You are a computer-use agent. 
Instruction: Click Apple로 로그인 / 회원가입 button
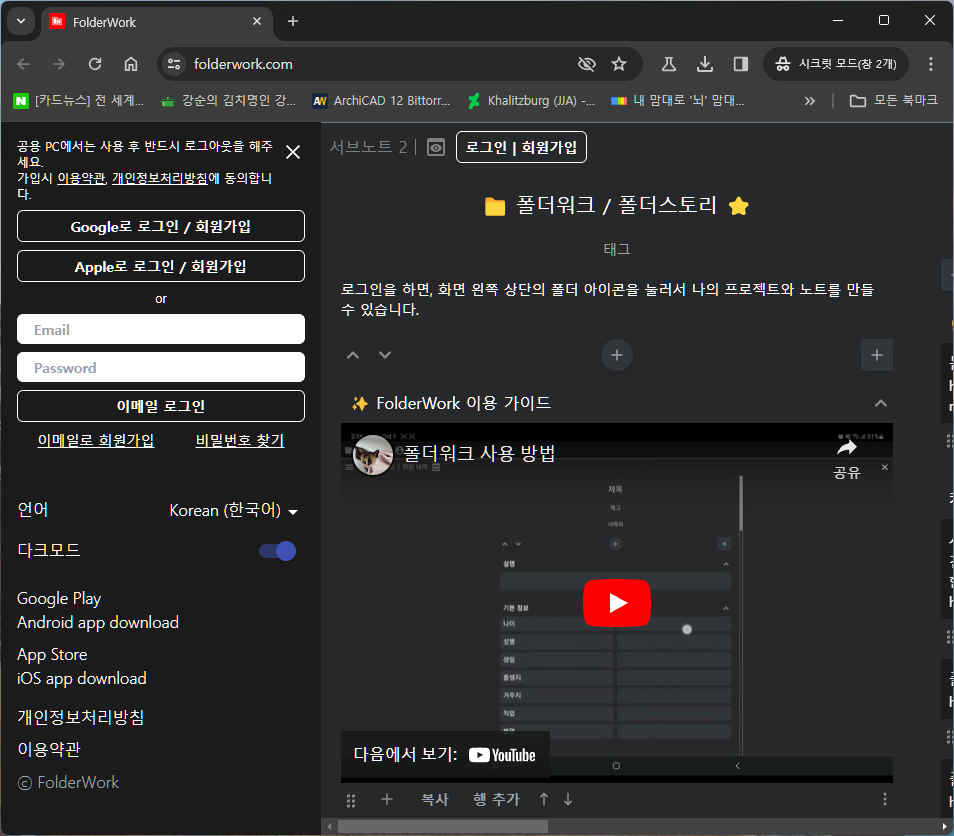(x=161, y=266)
